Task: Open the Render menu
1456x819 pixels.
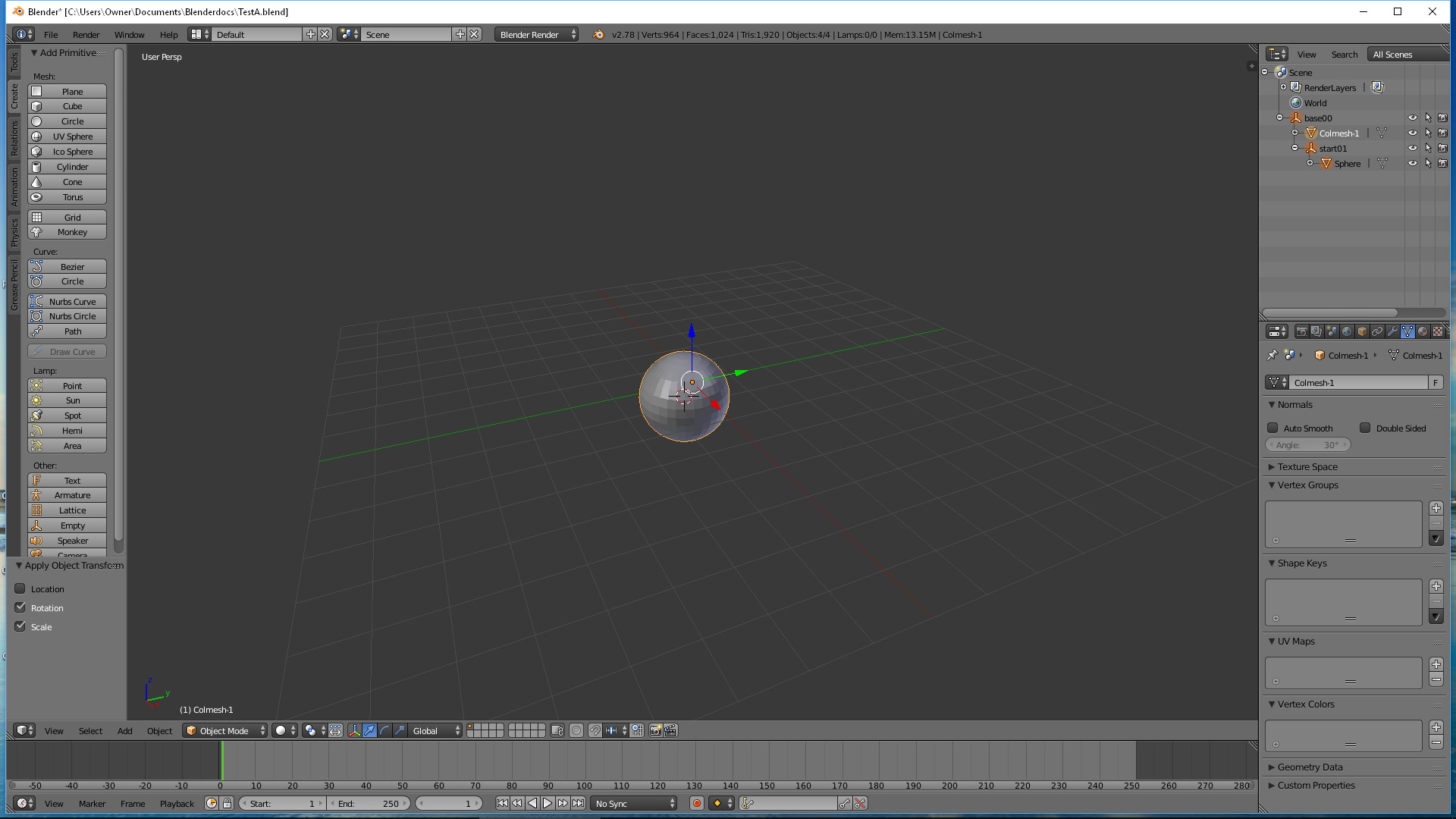Action: (x=86, y=34)
